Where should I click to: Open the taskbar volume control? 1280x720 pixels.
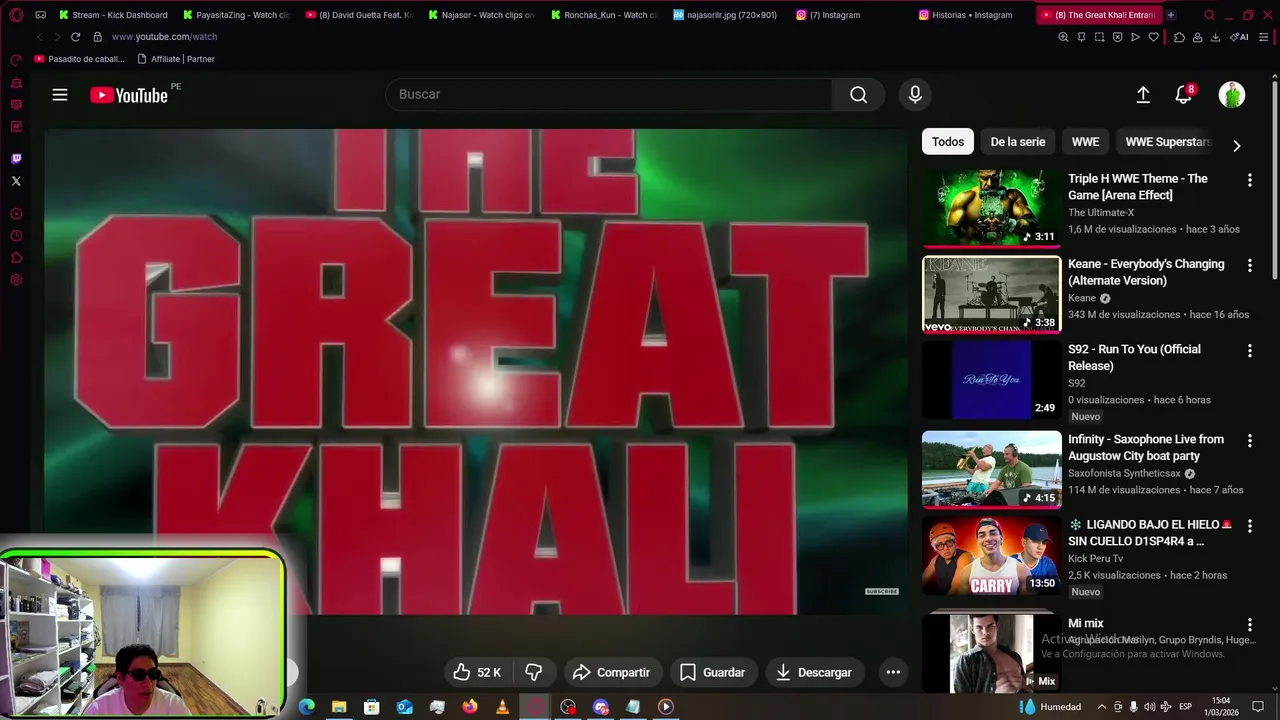(1149, 707)
